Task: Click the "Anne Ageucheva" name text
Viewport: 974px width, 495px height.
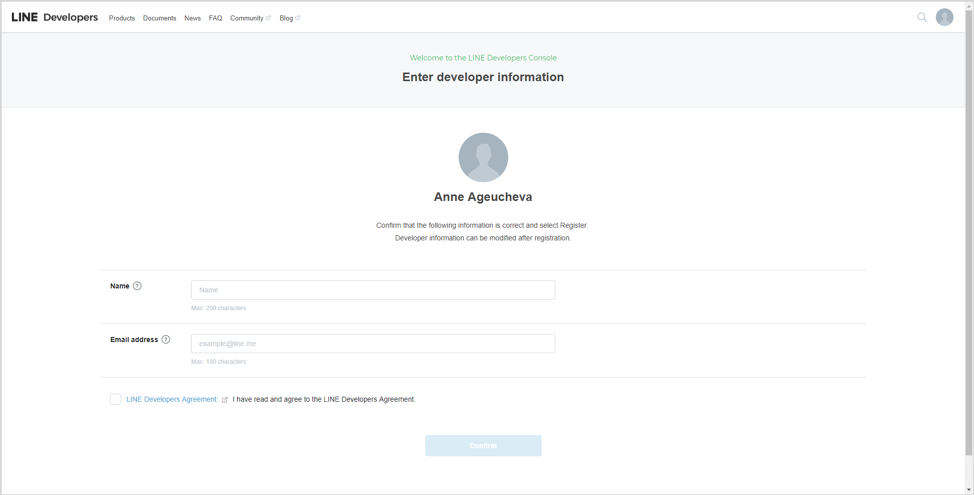Action: point(483,197)
